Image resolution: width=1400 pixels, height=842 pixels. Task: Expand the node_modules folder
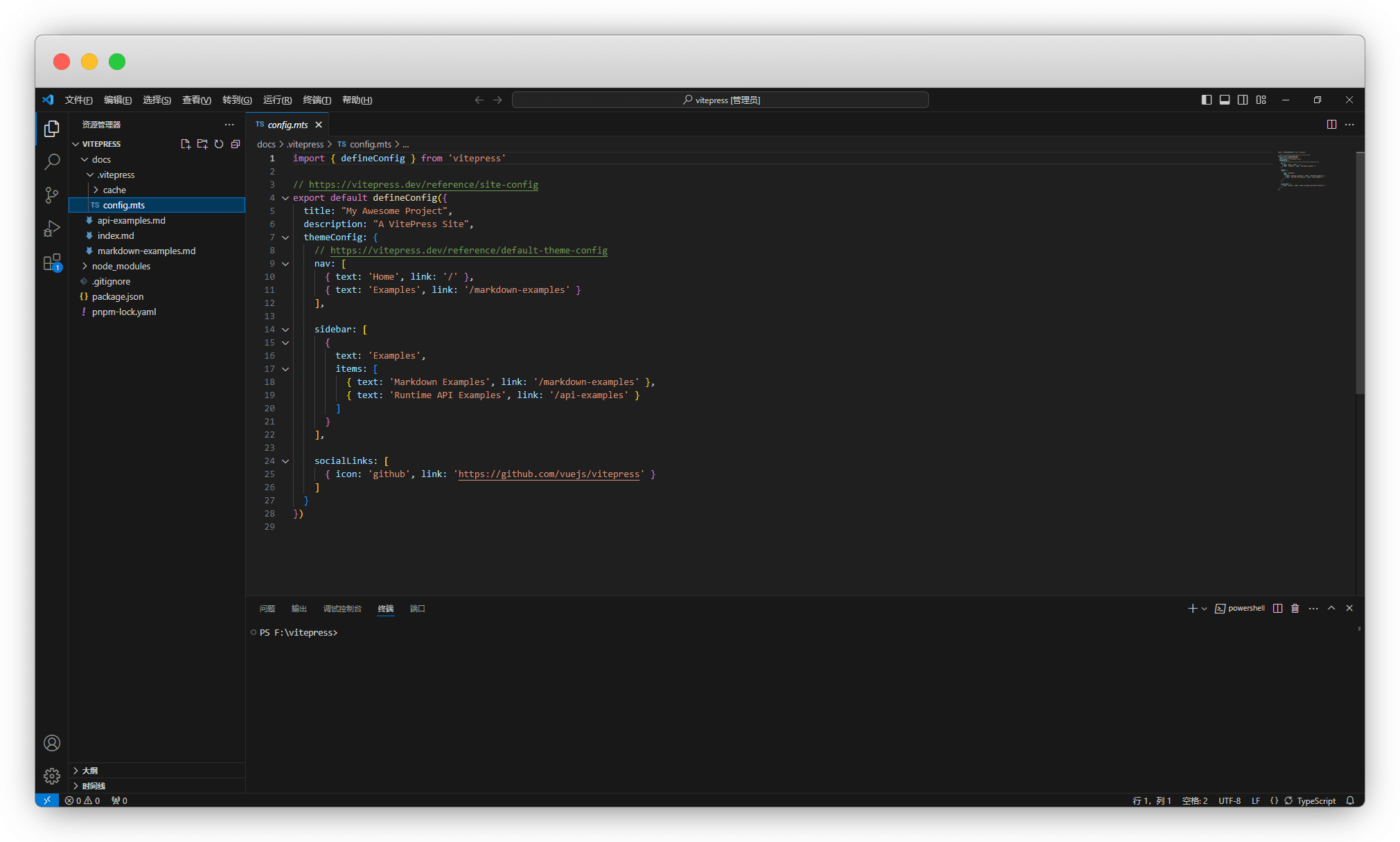point(121,266)
